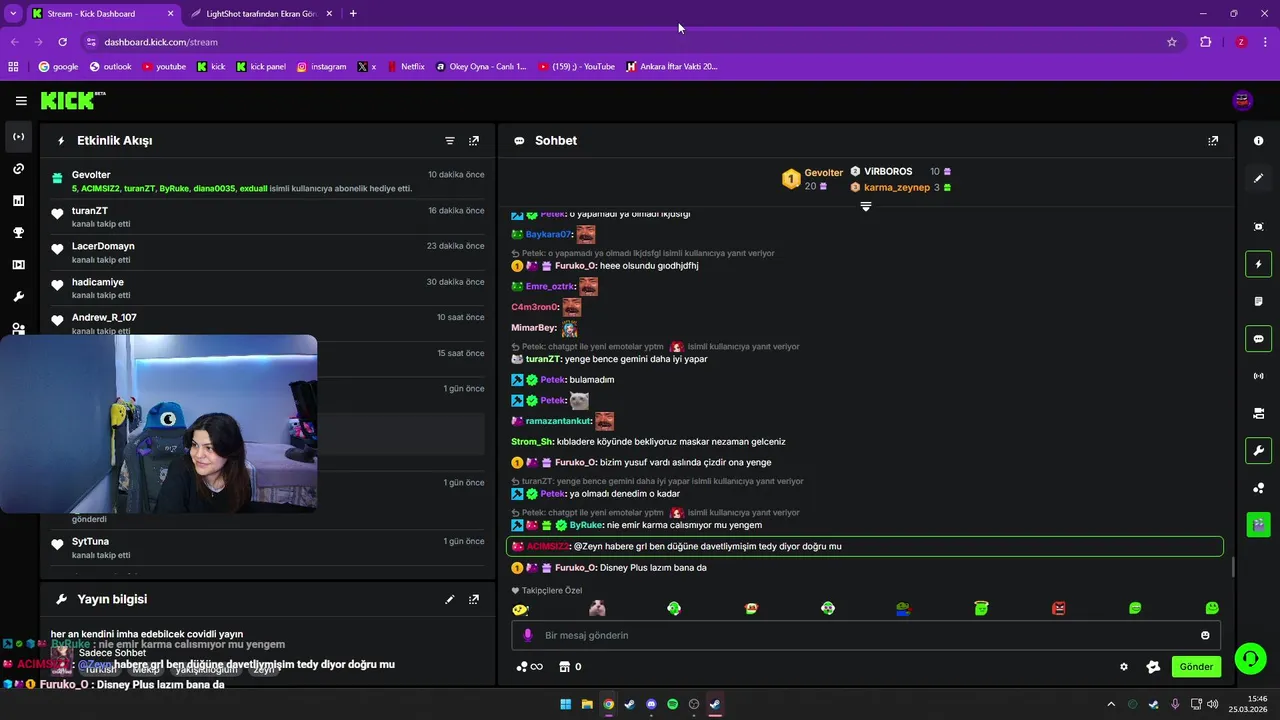1280x720 pixels.
Task: Open the instagram bookmark
Action: 321,67
